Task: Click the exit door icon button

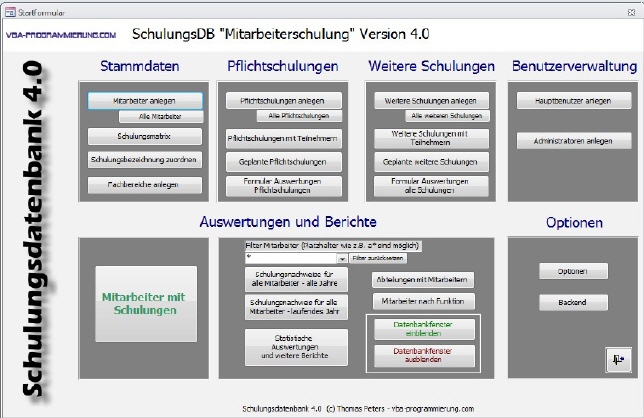Action: point(616,358)
